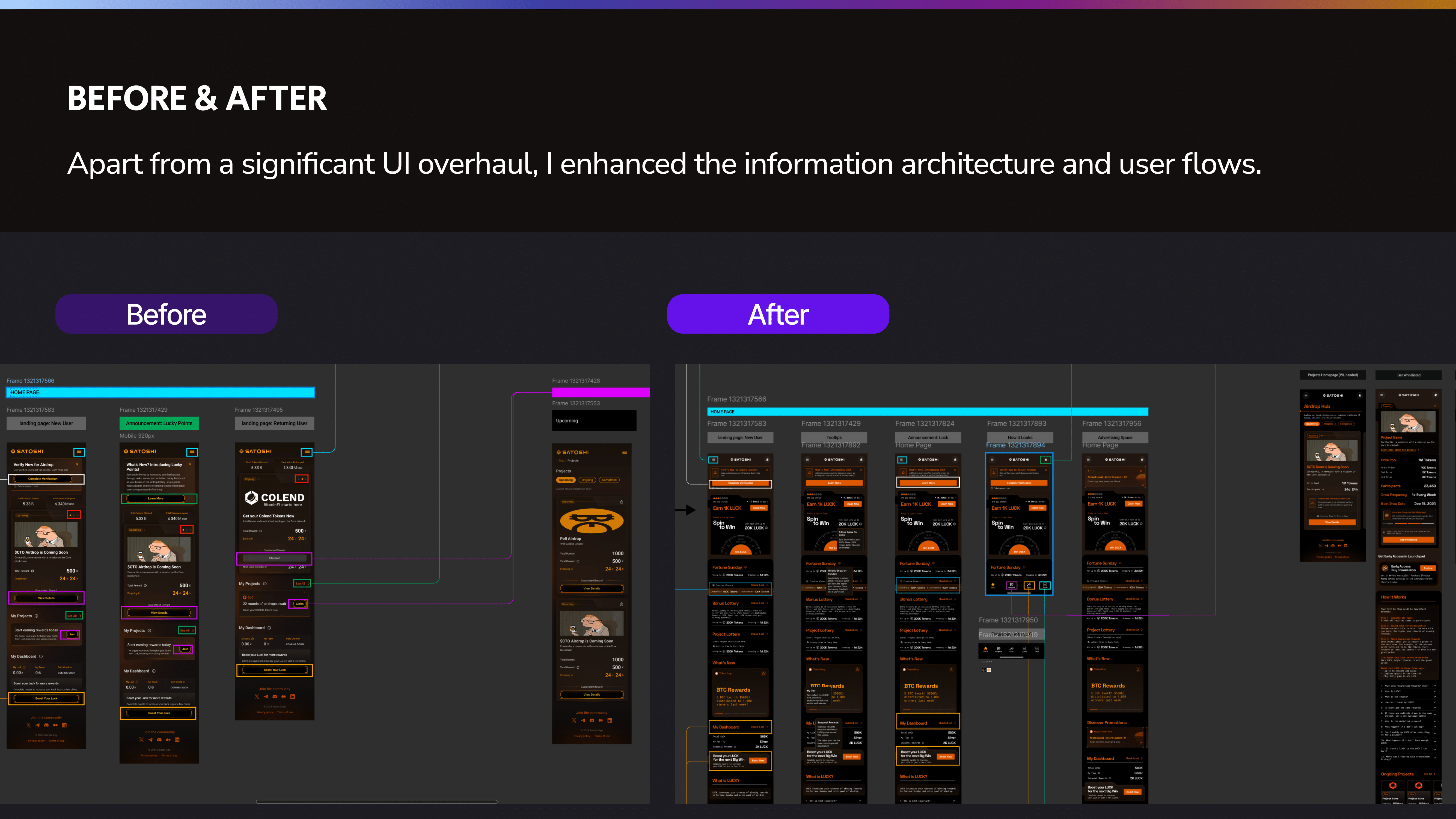Click purple-outlined Projects icon in bottom nav
Viewport: 1456px width, 819px height.
pos(1011,586)
